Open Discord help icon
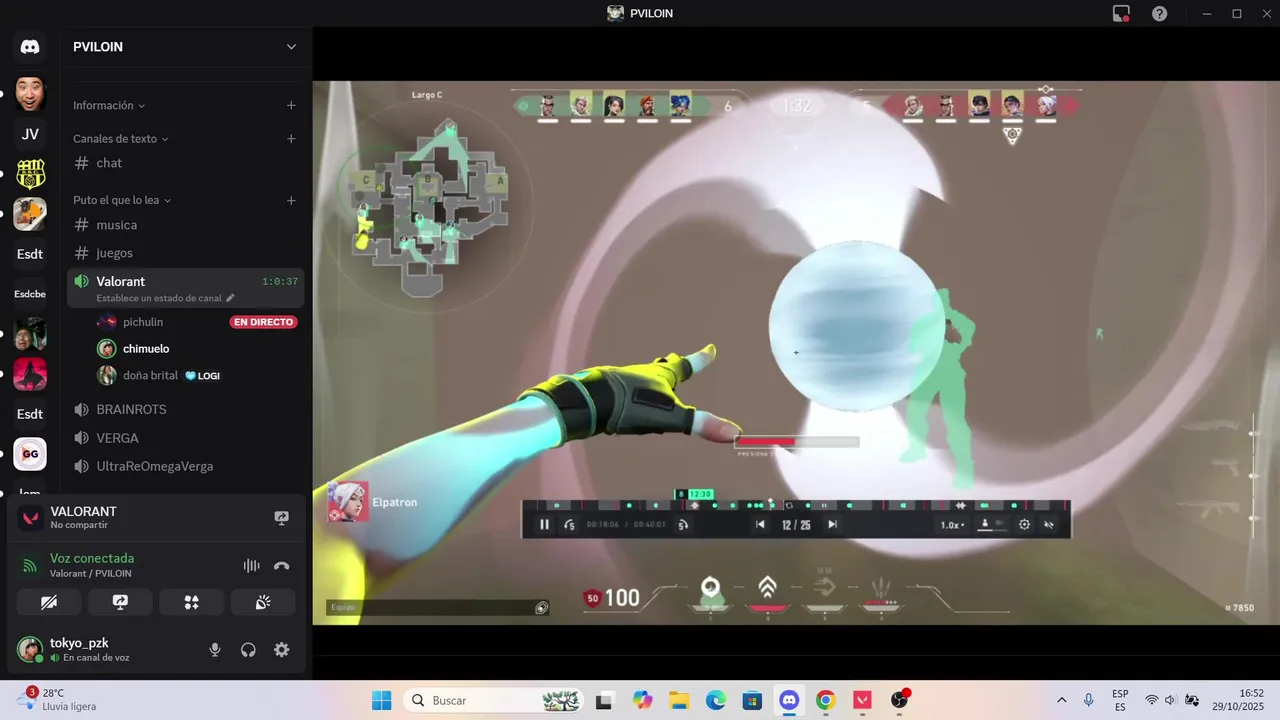Image resolution: width=1280 pixels, height=720 pixels. pos(1159,13)
